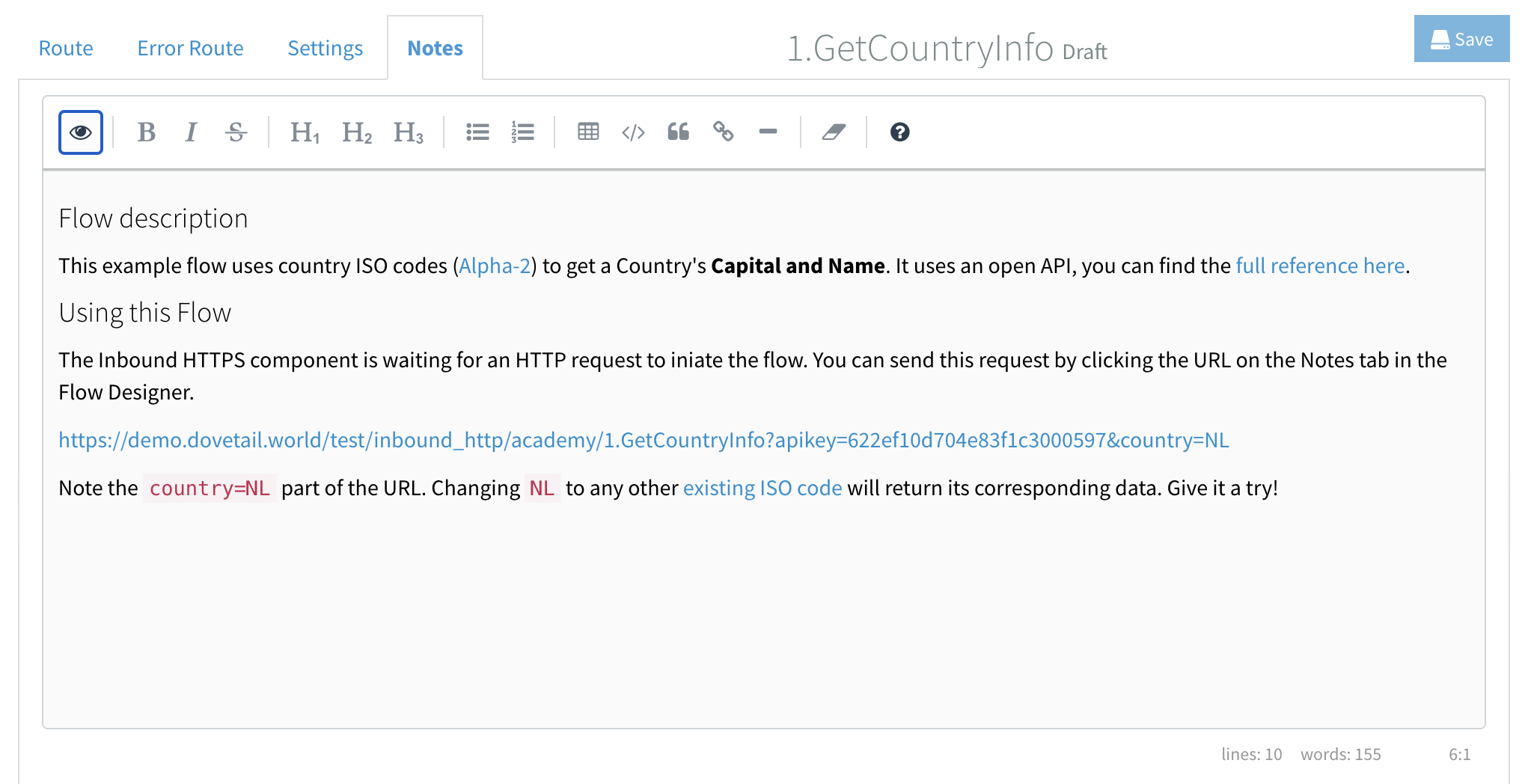Clear formatting with the eraser icon
This screenshot has height=784, width=1525.
coord(834,132)
